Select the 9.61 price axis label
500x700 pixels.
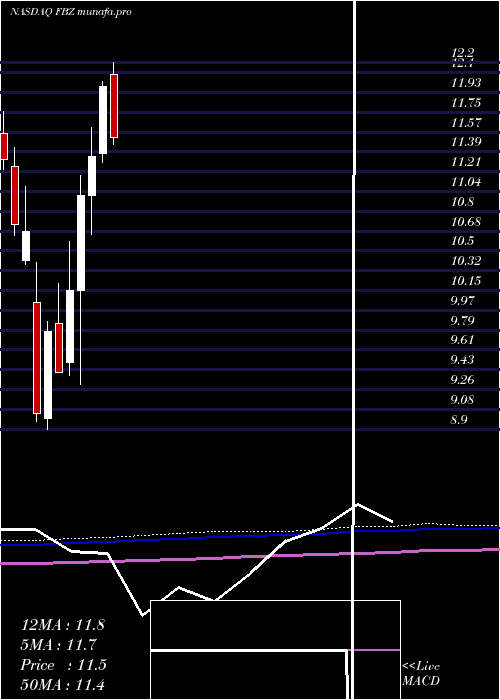pyautogui.click(x=462, y=340)
